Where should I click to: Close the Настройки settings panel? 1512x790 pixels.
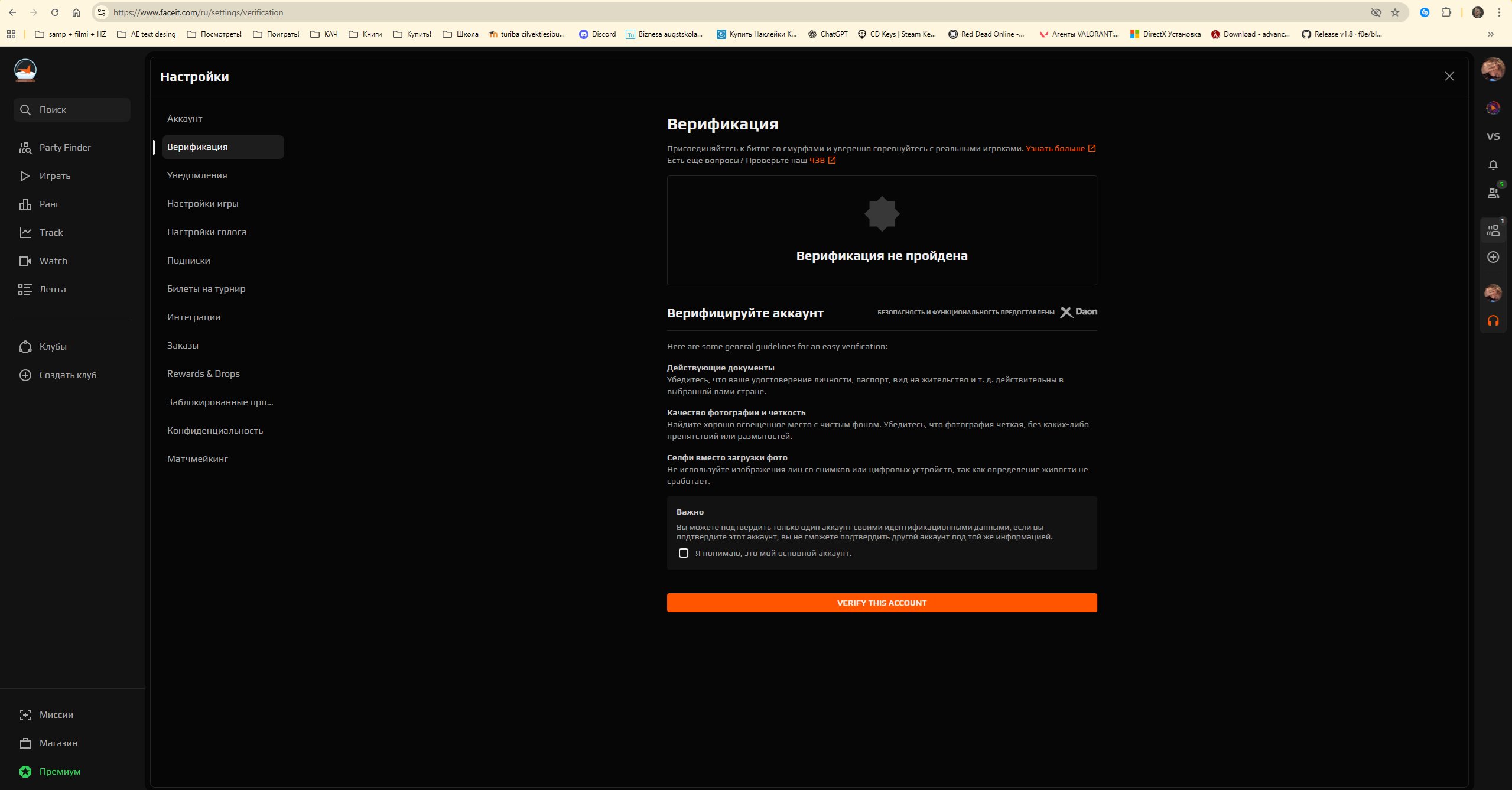[x=1449, y=76]
